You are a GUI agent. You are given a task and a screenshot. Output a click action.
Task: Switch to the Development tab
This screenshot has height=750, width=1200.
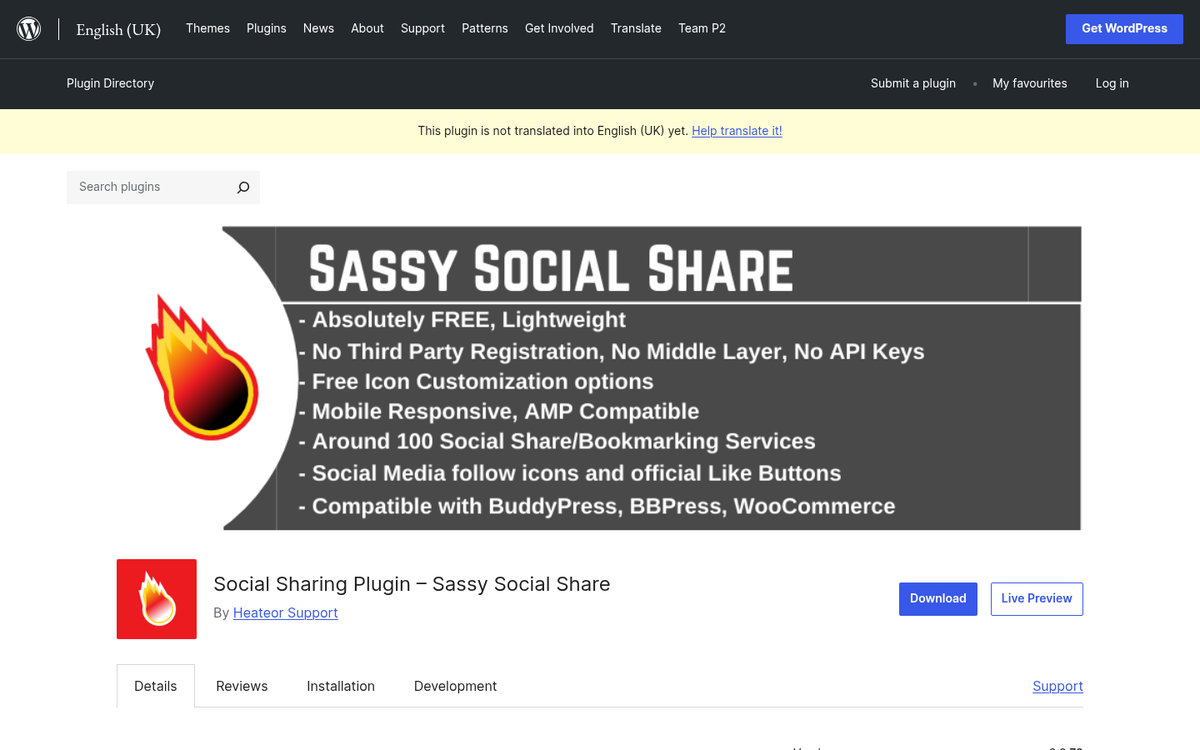coord(455,686)
